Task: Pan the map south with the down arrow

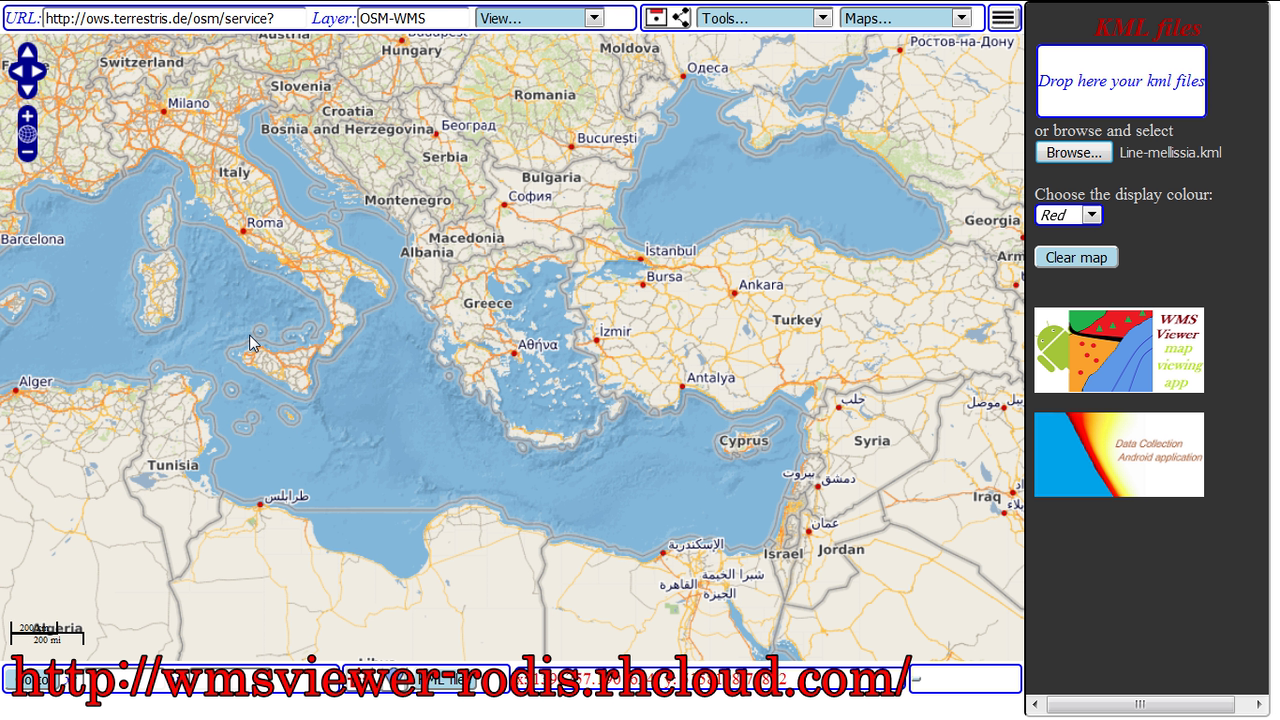Action: pyautogui.click(x=27, y=88)
